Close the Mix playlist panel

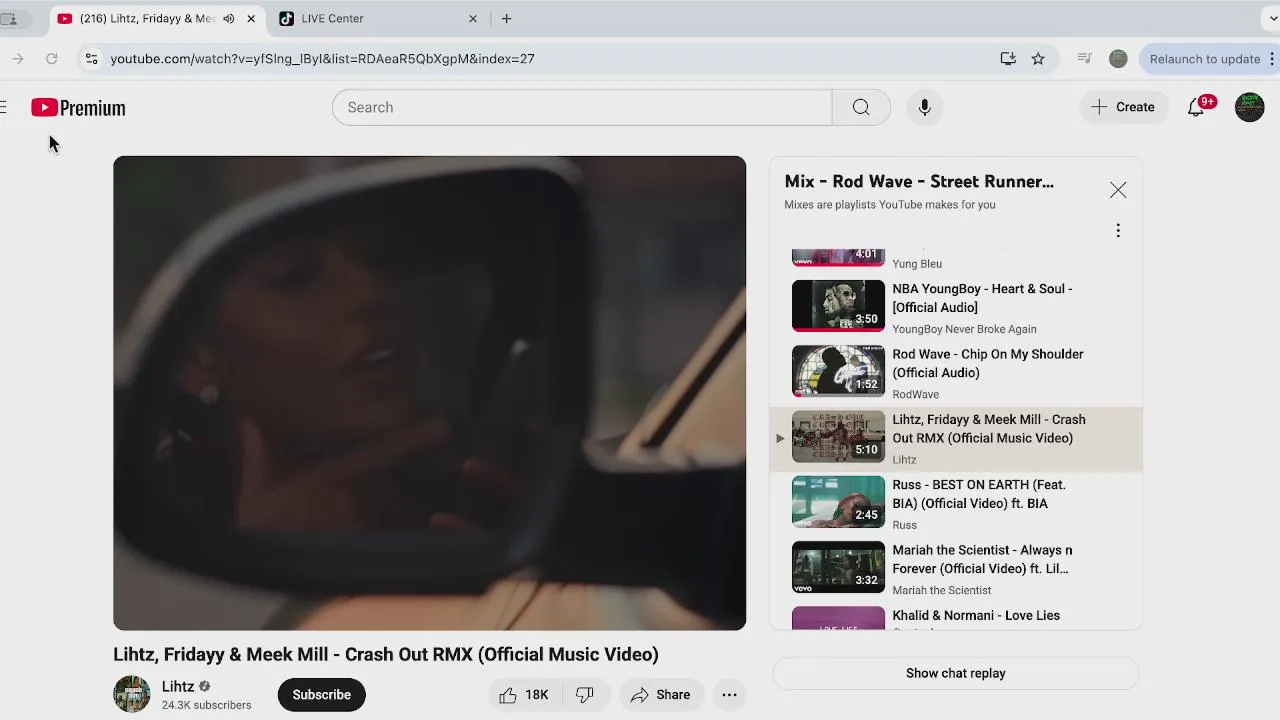pyautogui.click(x=1118, y=190)
